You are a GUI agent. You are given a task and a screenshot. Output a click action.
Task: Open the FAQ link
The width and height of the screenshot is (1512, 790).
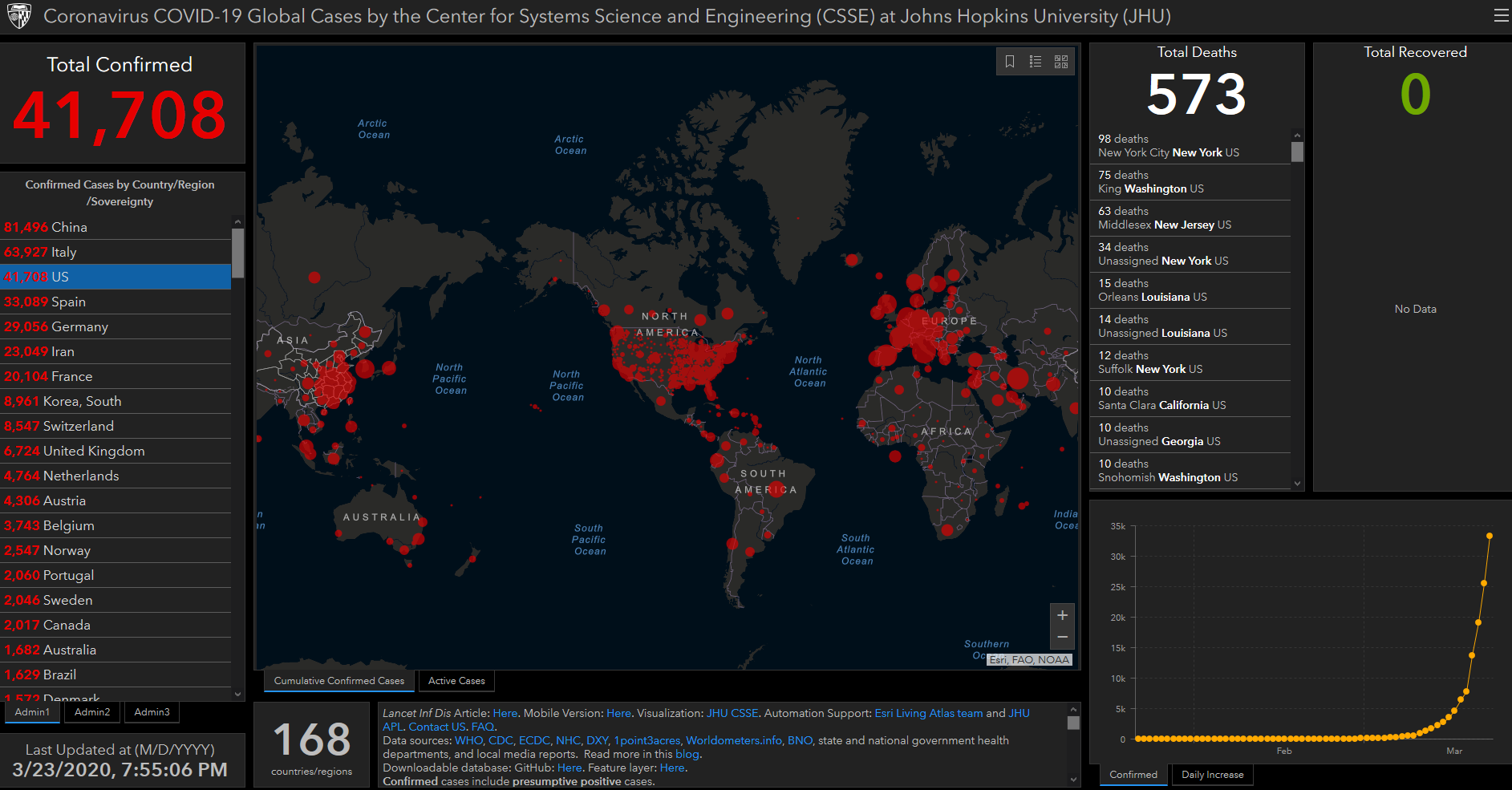[483, 727]
